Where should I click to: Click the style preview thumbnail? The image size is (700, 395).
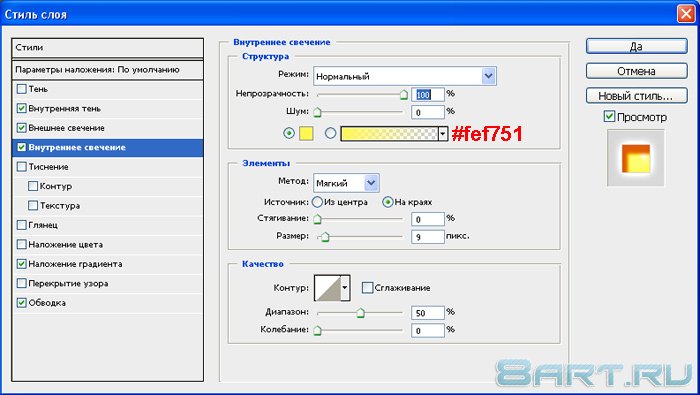[636, 158]
